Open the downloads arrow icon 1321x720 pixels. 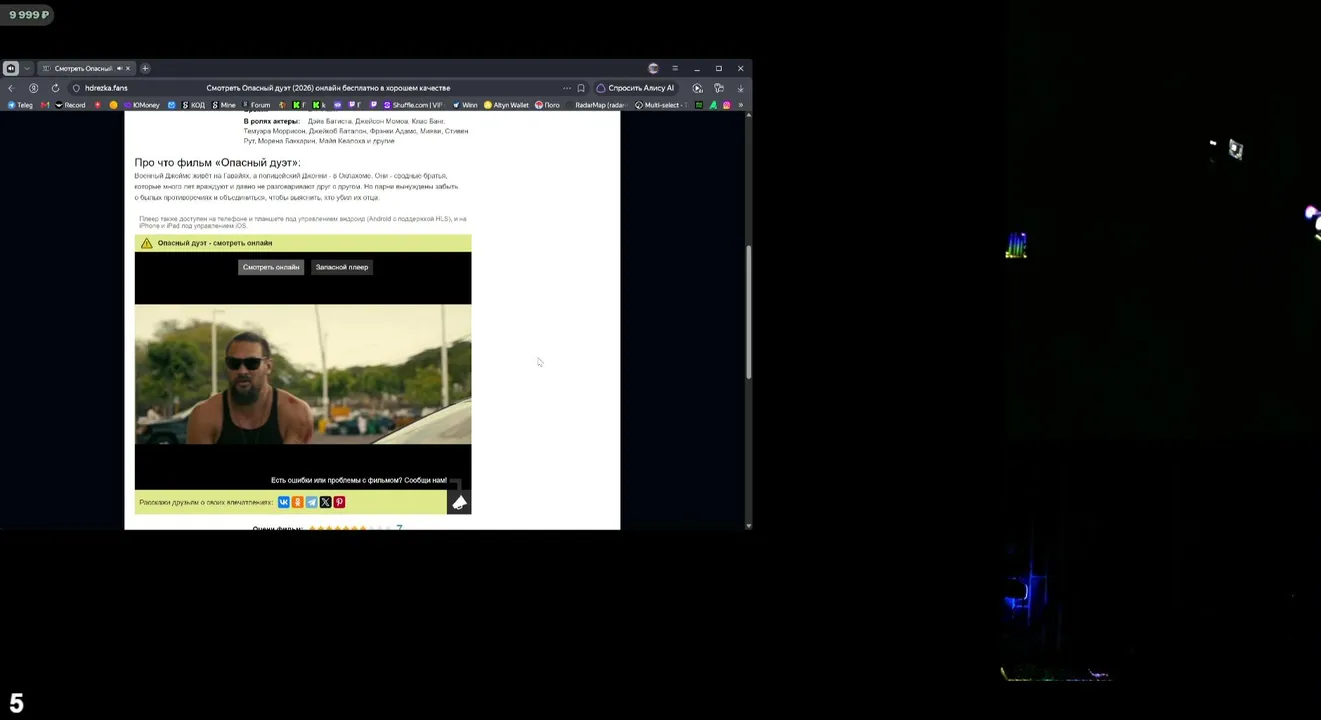pyautogui.click(x=740, y=88)
